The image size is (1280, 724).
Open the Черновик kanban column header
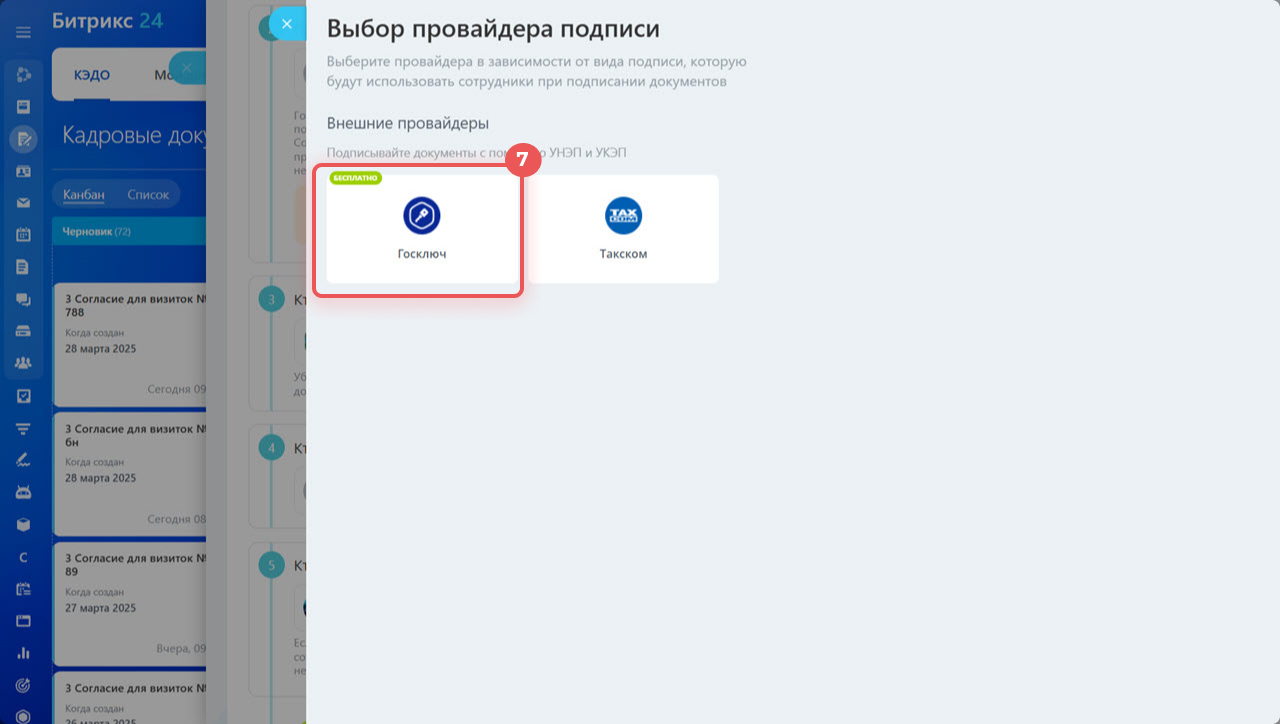coord(128,232)
